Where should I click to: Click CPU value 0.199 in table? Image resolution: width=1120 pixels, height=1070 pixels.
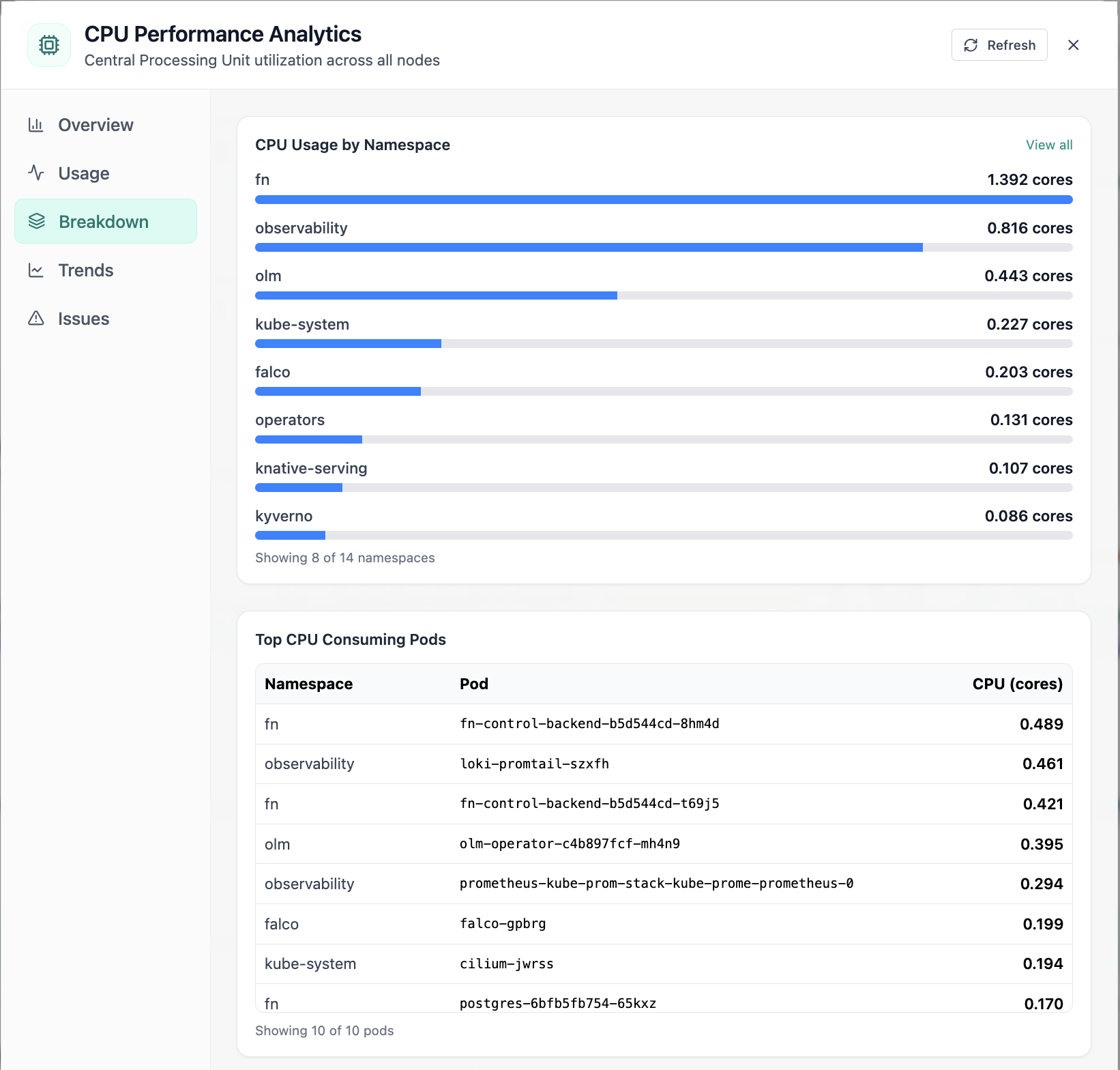coord(1043,924)
